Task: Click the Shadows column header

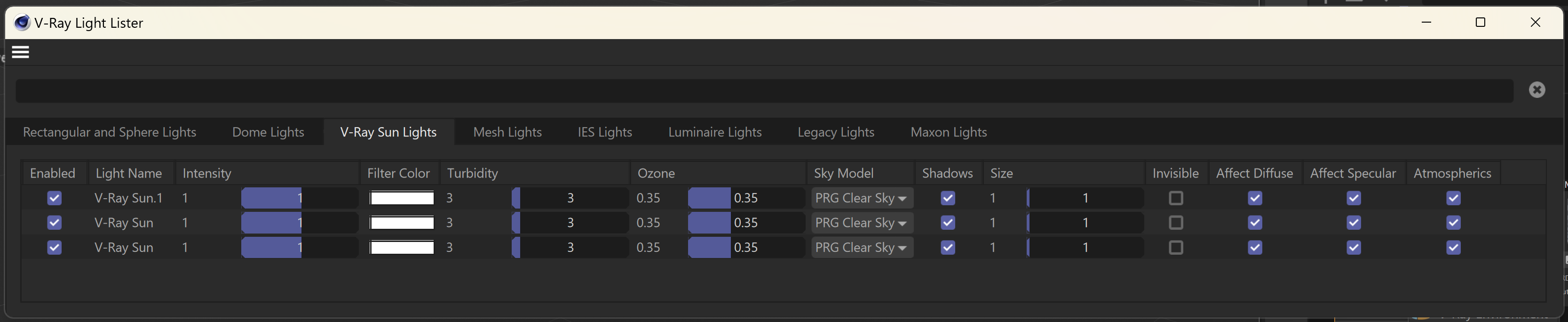Action: point(947,173)
